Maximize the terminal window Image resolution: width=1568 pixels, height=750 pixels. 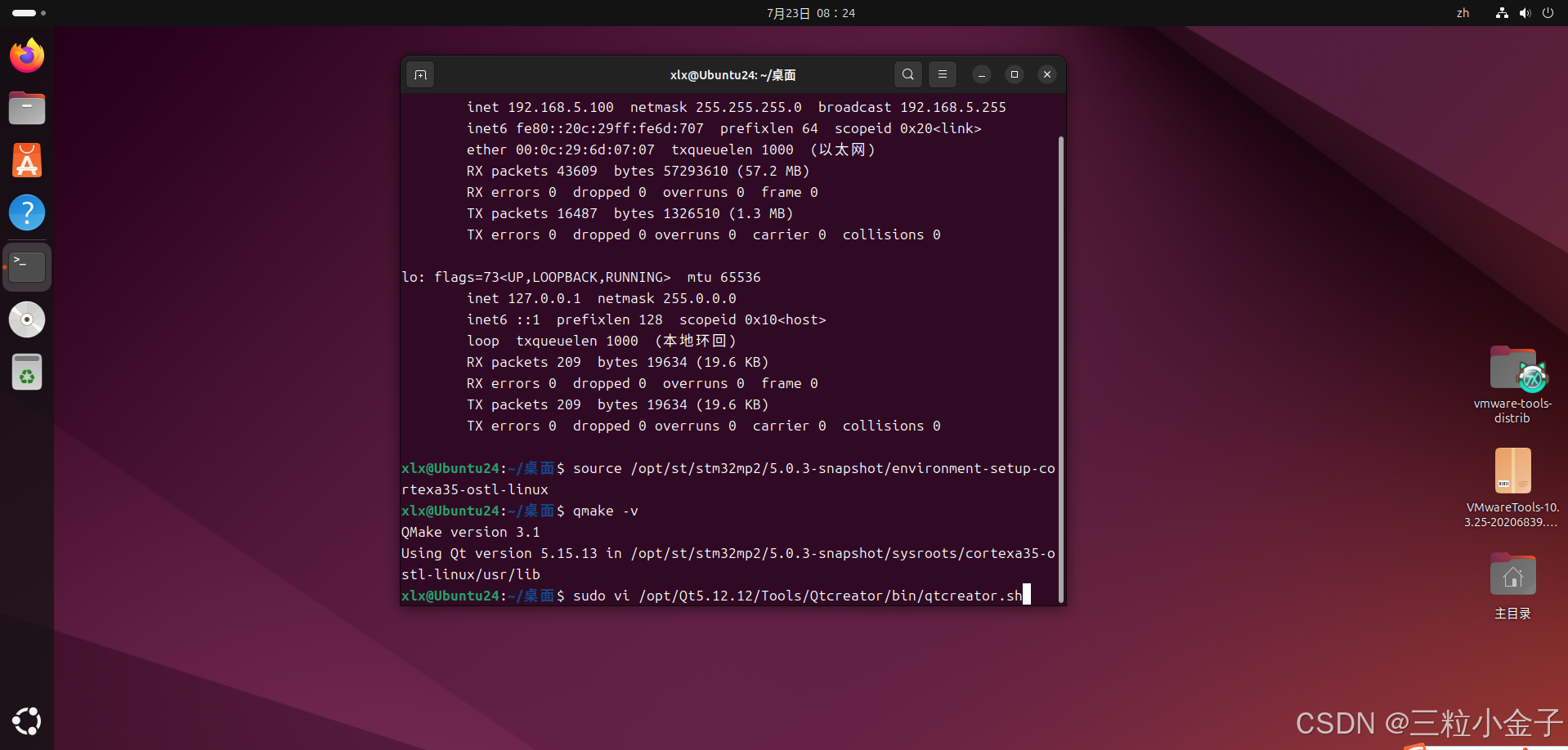pos(1015,74)
